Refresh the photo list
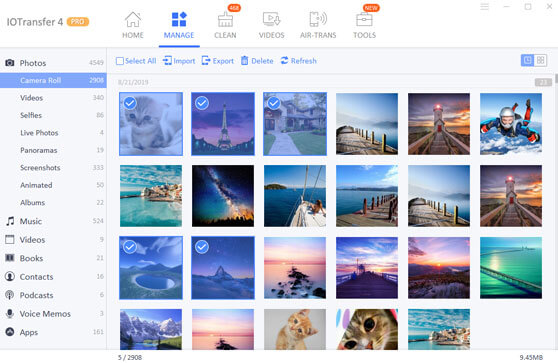 coord(298,61)
